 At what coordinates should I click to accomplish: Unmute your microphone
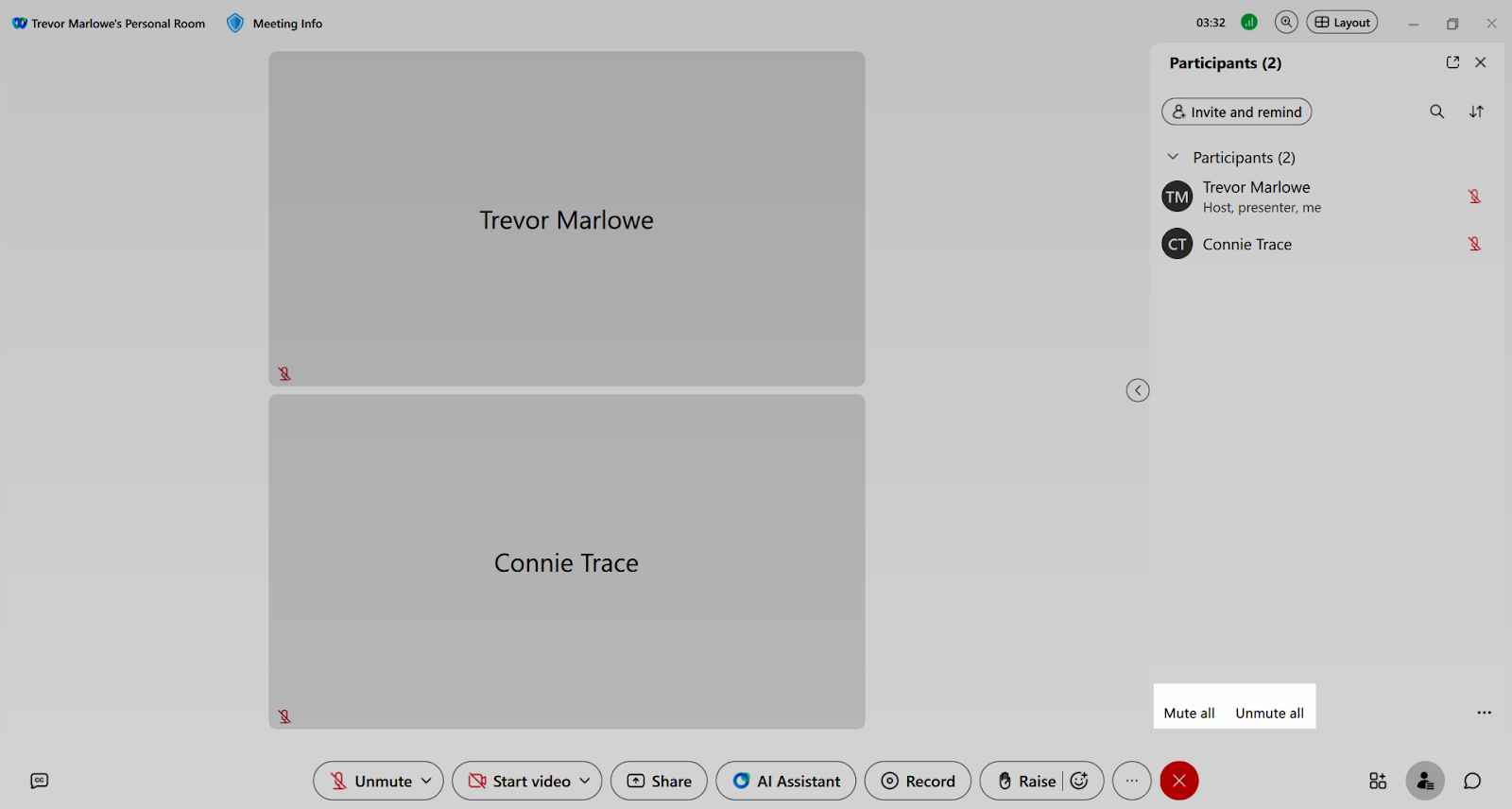pyautogui.click(x=370, y=781)
